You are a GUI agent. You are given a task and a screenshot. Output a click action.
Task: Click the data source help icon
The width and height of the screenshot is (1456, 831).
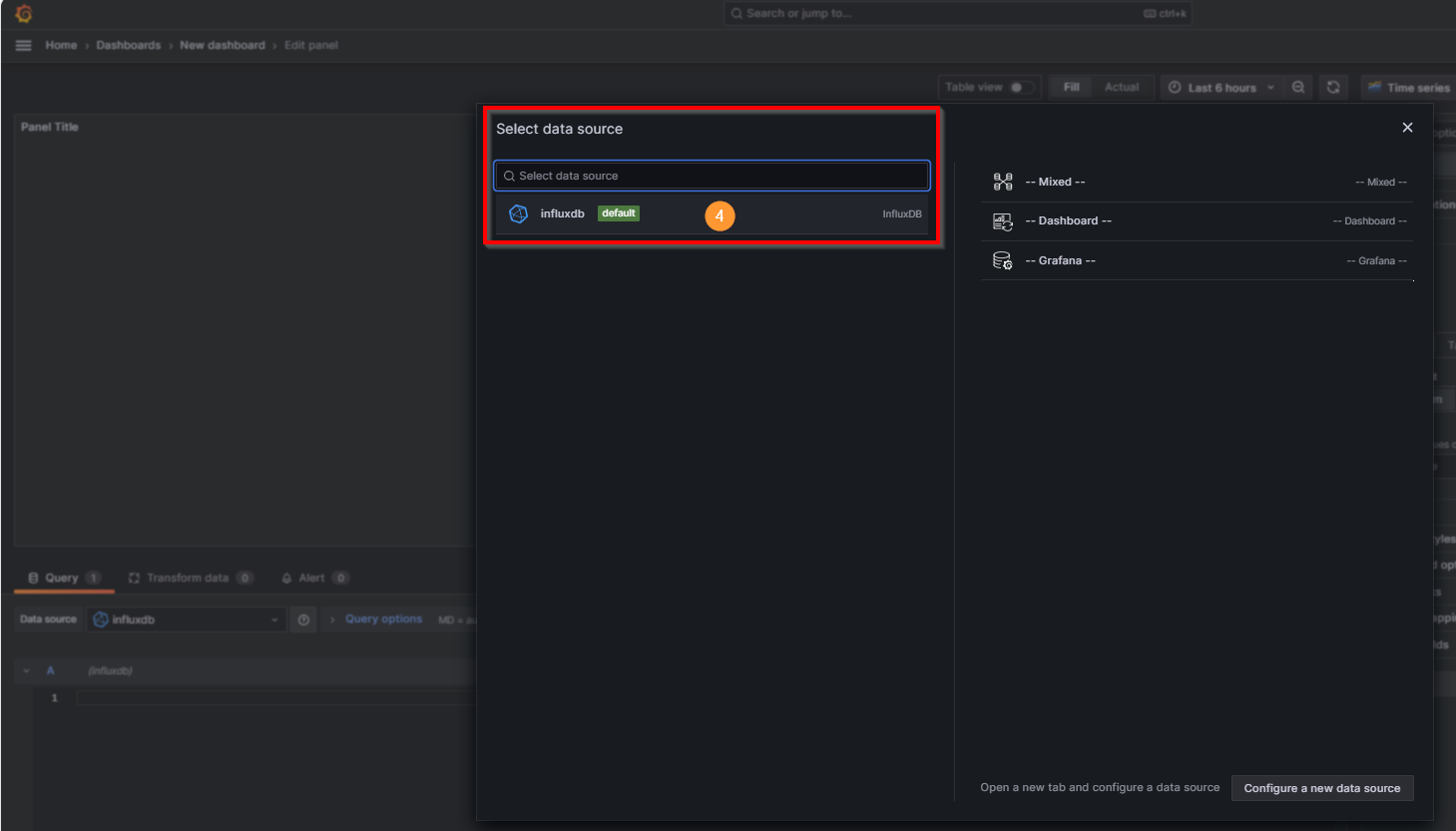(x=303, y=620)
